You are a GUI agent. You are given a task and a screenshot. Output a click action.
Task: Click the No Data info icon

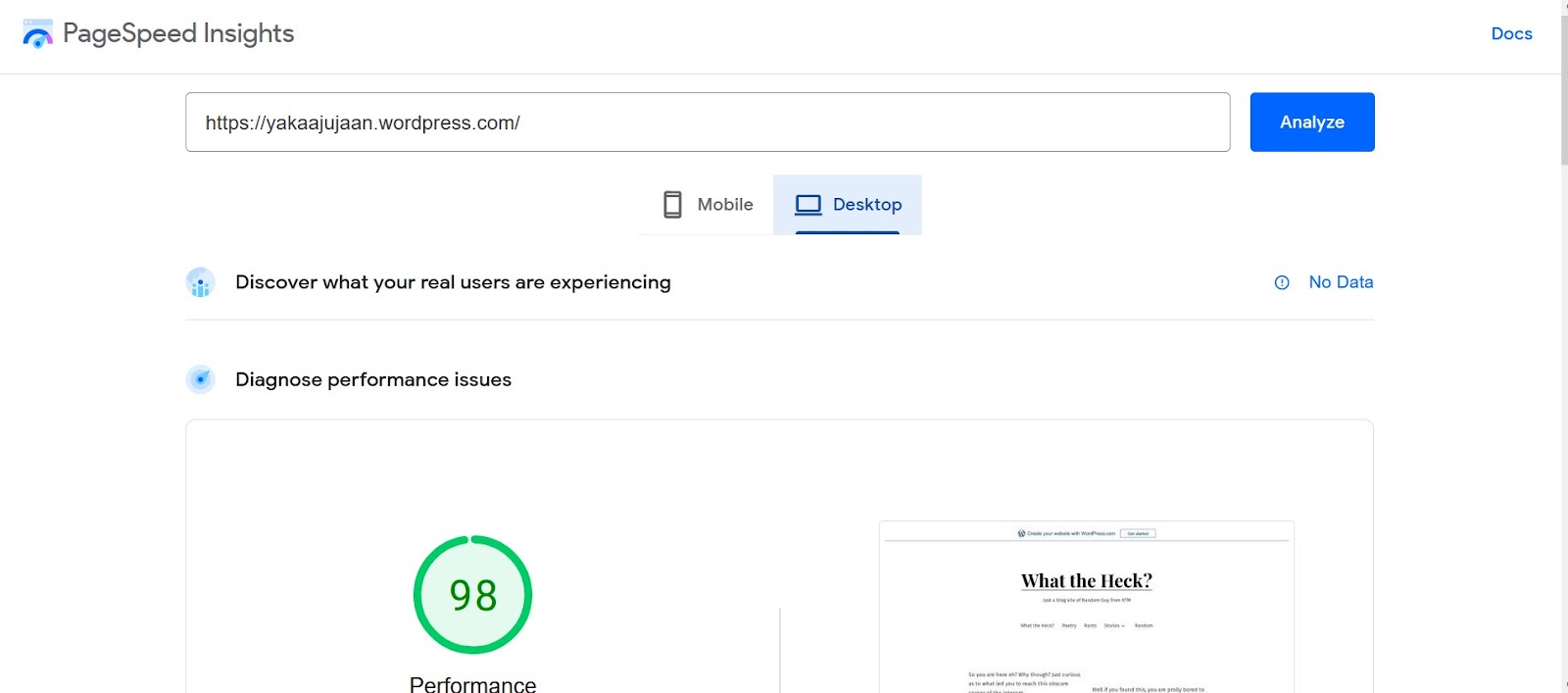pyautogui.click(x=1282, y=282)
